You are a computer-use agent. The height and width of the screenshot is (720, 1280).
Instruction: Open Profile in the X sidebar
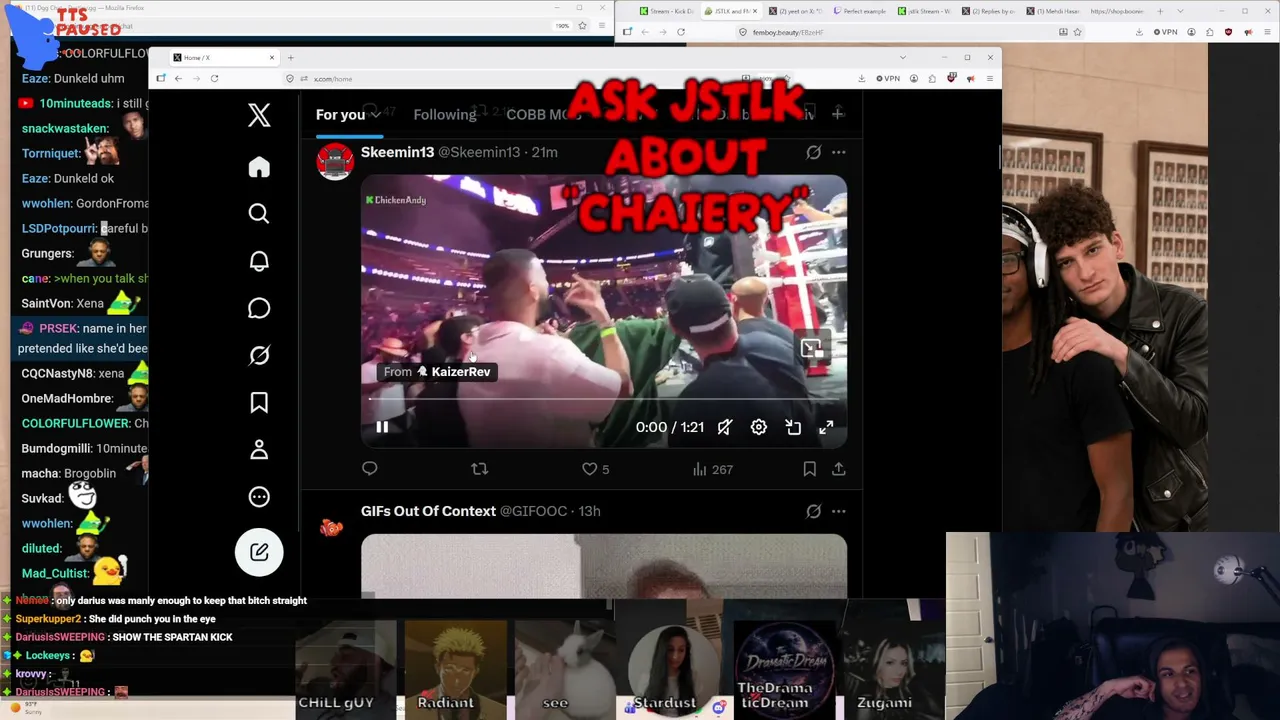point(259,449)
